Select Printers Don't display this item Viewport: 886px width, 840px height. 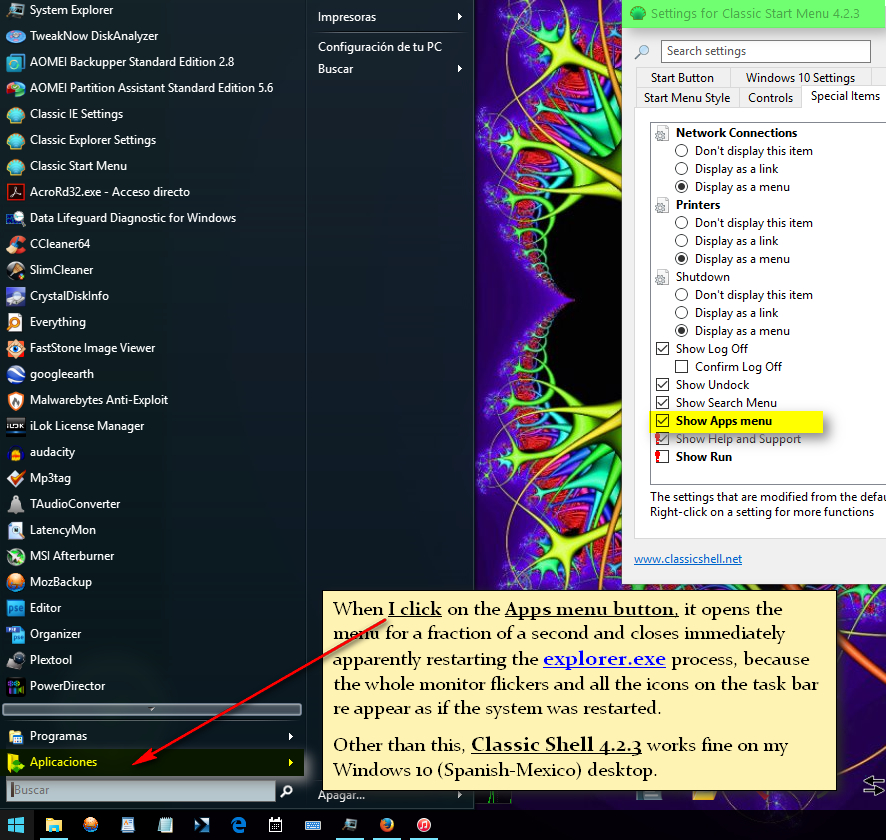681,223
